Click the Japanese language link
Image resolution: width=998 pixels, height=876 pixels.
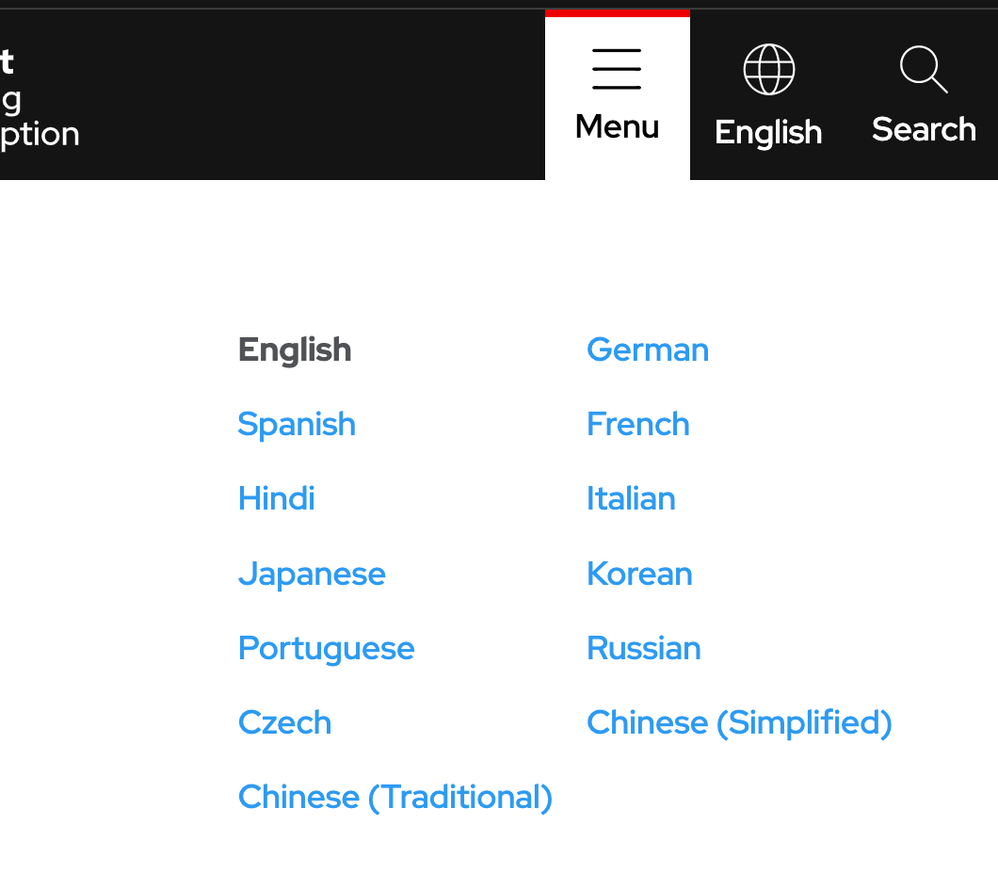(x=312, y=574)
